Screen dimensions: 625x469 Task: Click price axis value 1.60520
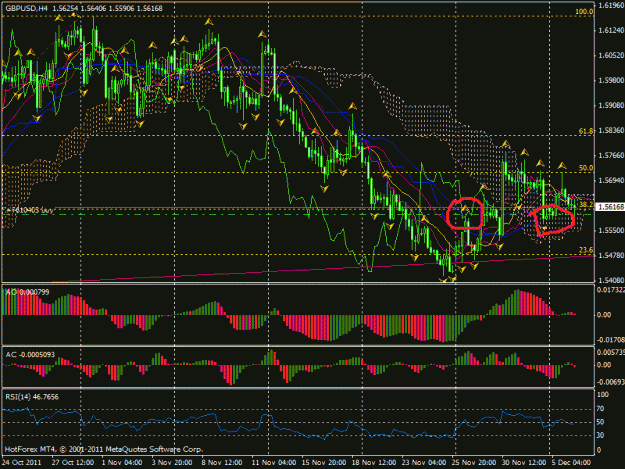click(x=611, y=55)
